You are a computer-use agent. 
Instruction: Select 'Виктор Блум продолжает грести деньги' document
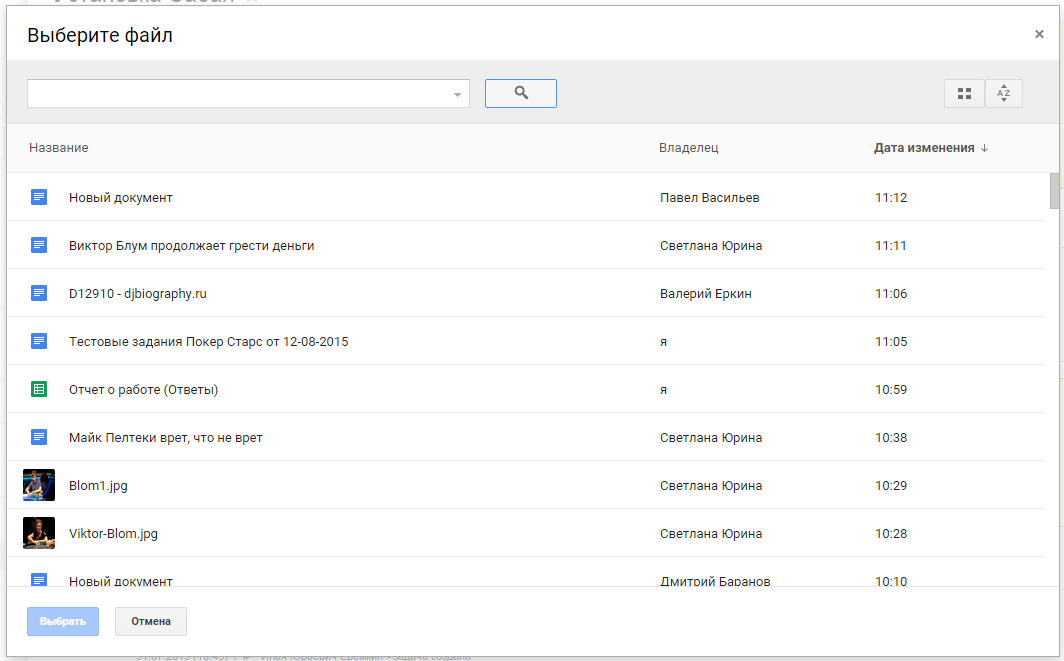pyautogui.click(x=191, y=245)
